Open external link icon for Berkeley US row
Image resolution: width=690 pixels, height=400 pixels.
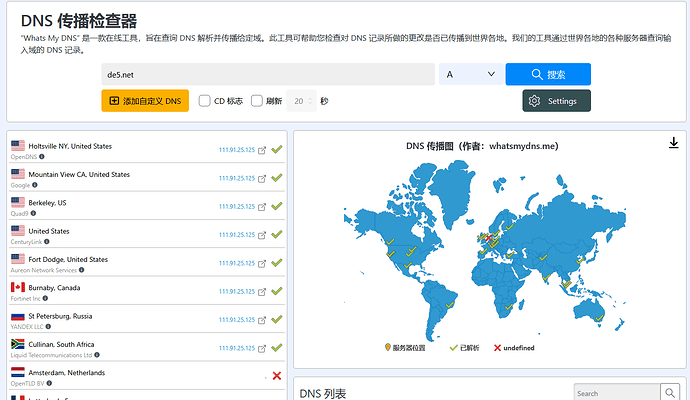click(x=262, y=207)
